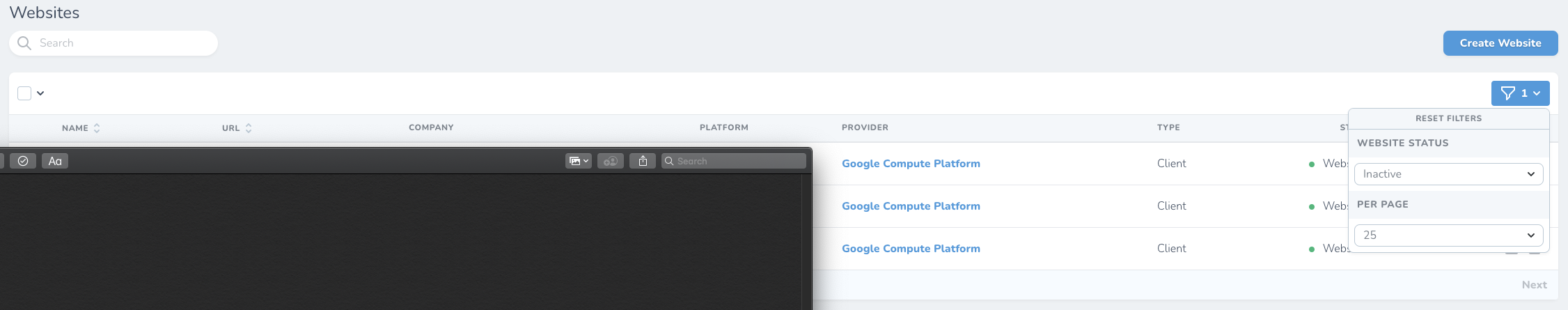This screenshot has width=1568, height=310.
Task: Click the share icon in Notes window
Action: (643, 161)
